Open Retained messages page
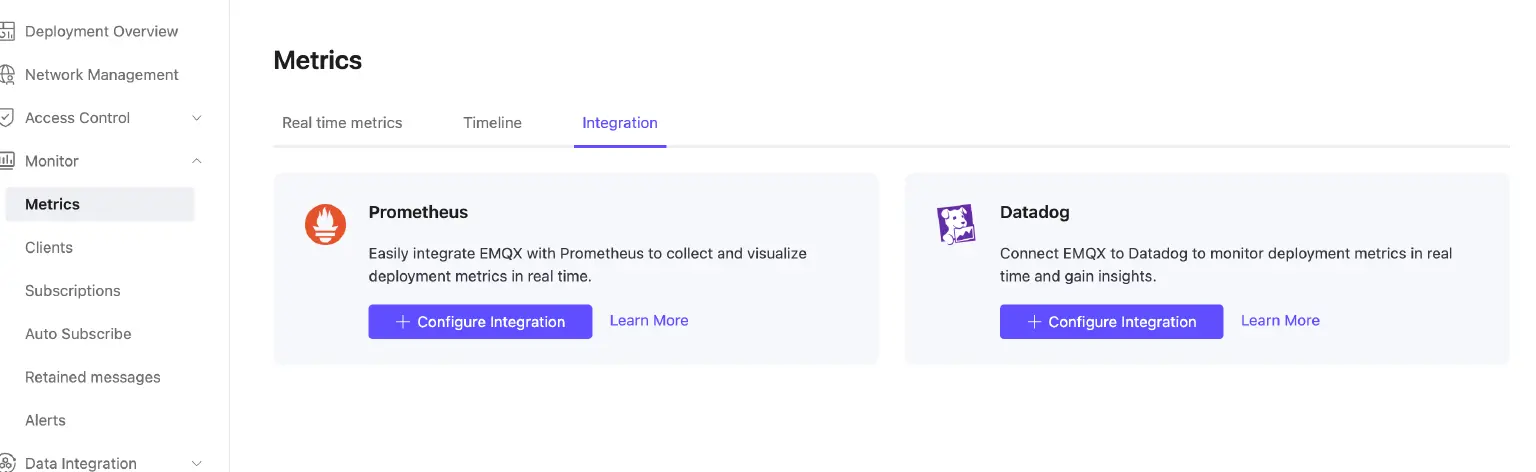 (x=93, y=377)
